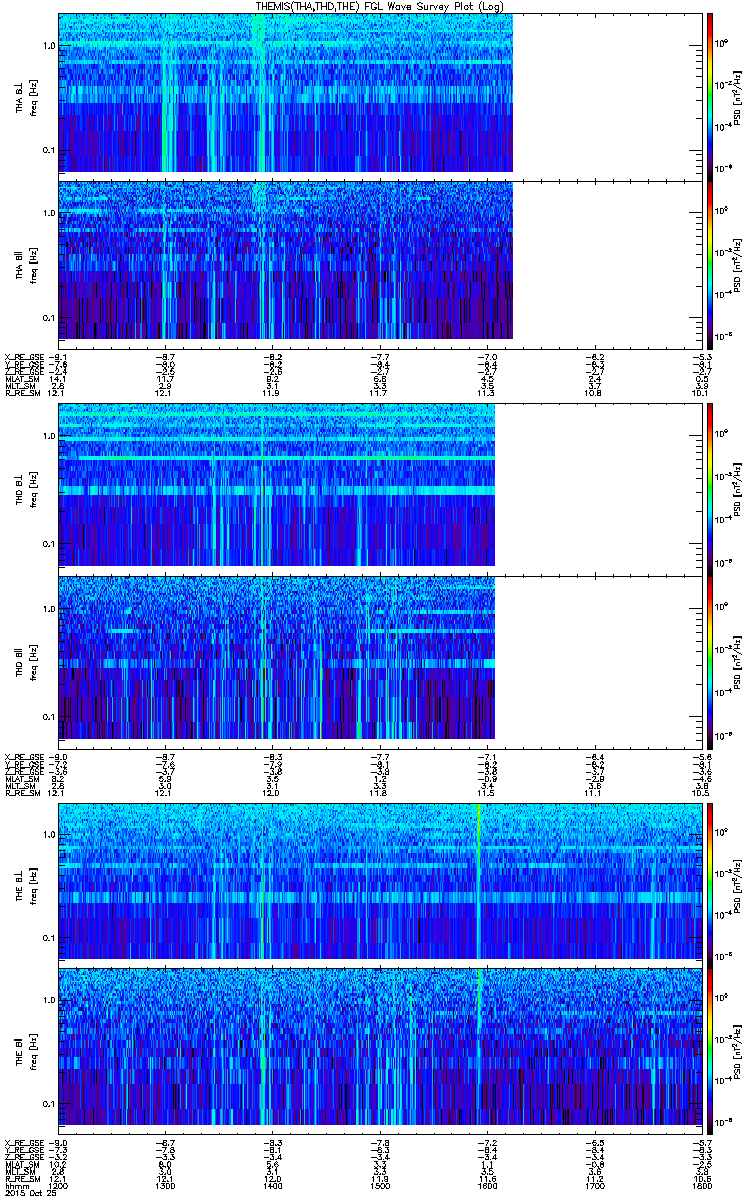Click the 0.1 frequency tick on THA B-perpendicular axis
Viewport: 750px width, 1200px height.
[48, 150]
